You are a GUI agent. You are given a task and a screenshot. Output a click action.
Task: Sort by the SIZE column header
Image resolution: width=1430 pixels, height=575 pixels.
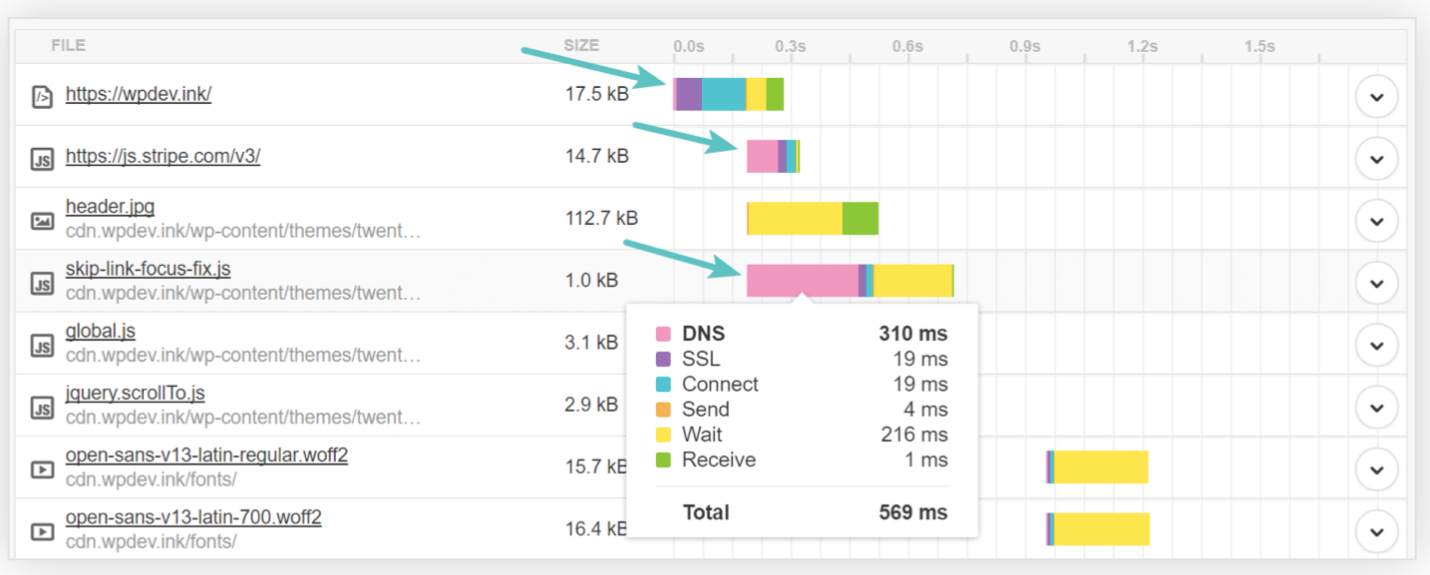click(581, 45)
